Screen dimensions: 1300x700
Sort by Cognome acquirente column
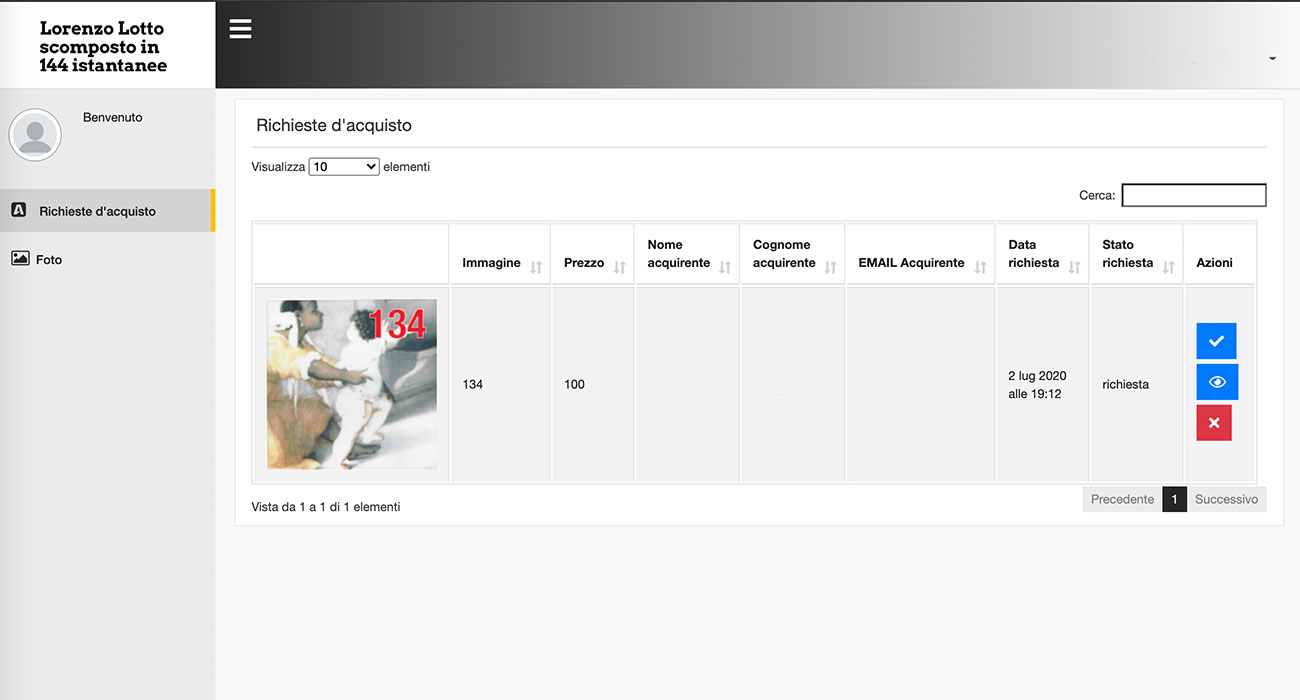click(792, 254)
